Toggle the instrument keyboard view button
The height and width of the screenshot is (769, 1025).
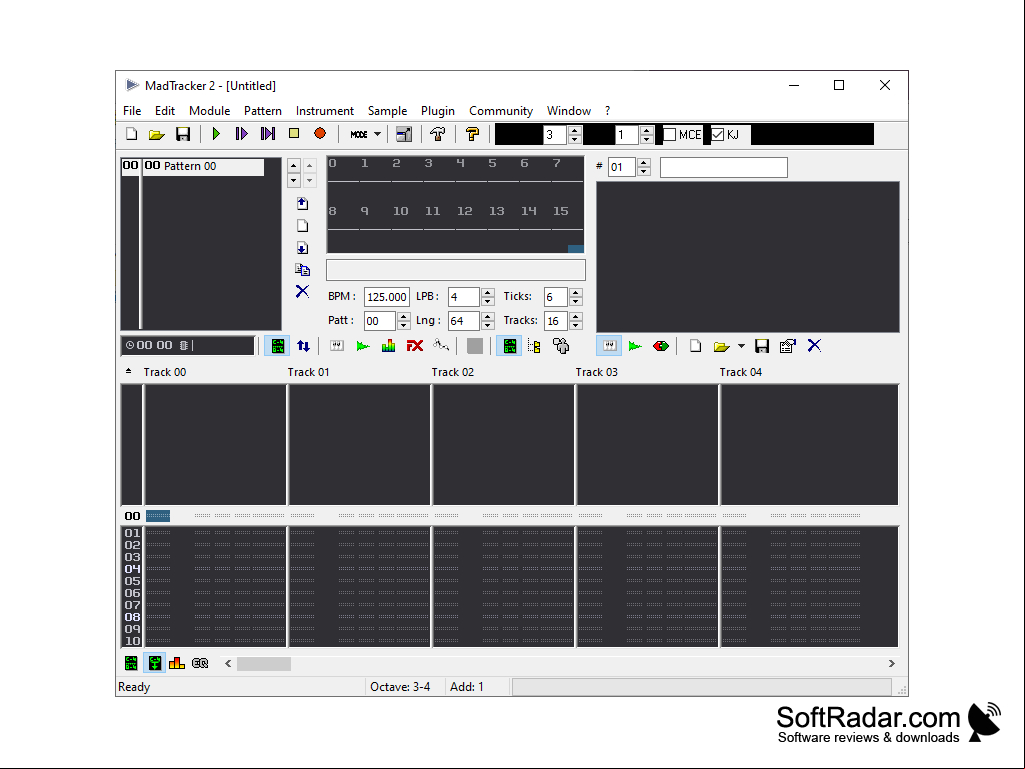[609, 346]
